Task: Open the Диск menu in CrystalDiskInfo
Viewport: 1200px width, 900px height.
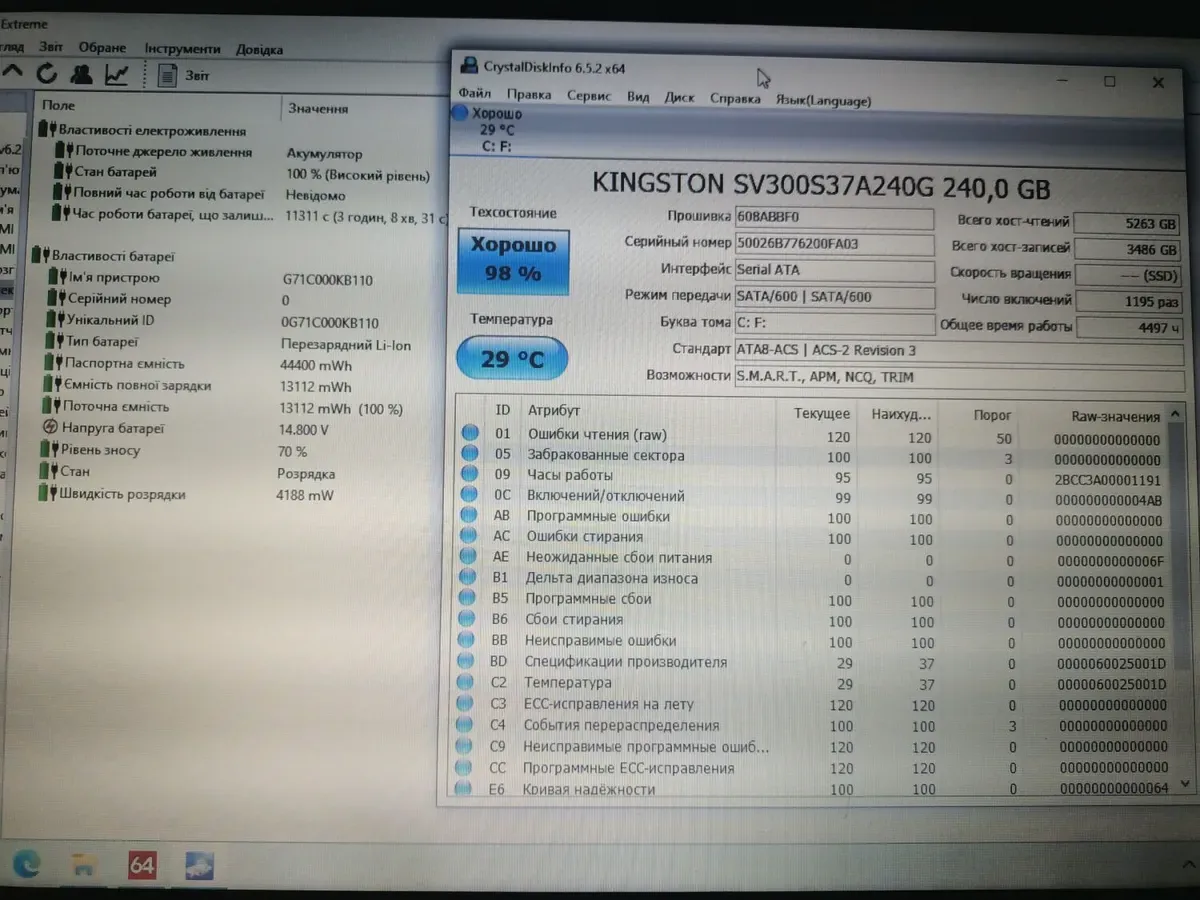Action: click(679, 97)
